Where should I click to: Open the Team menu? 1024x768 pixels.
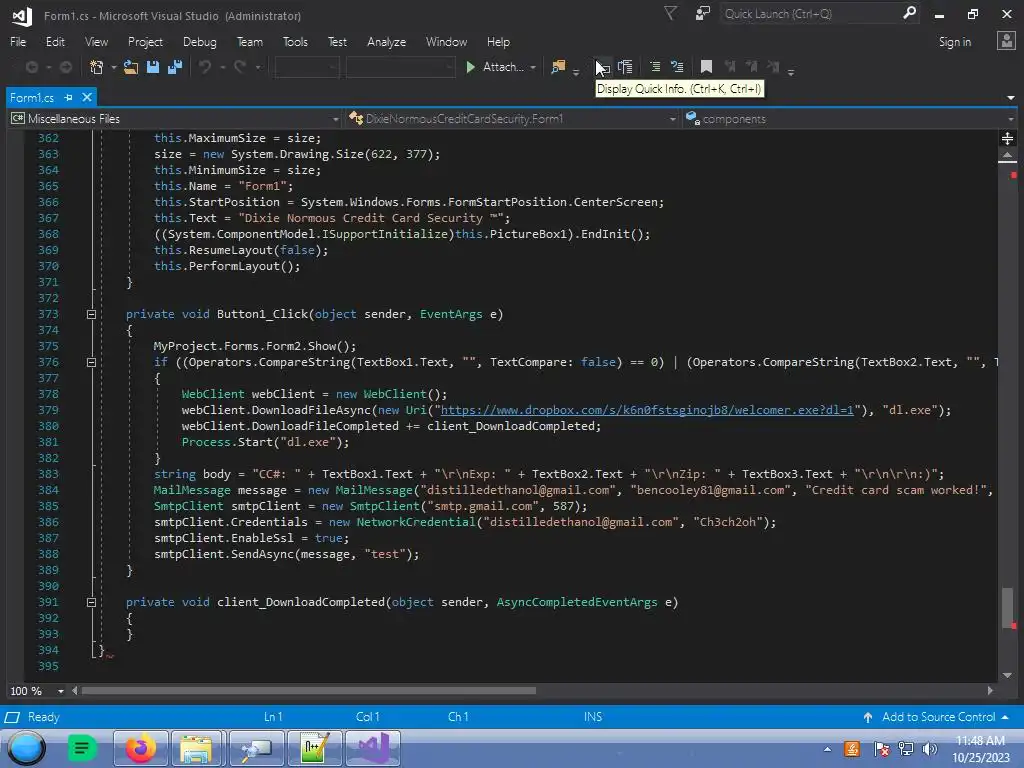[249, 42]
